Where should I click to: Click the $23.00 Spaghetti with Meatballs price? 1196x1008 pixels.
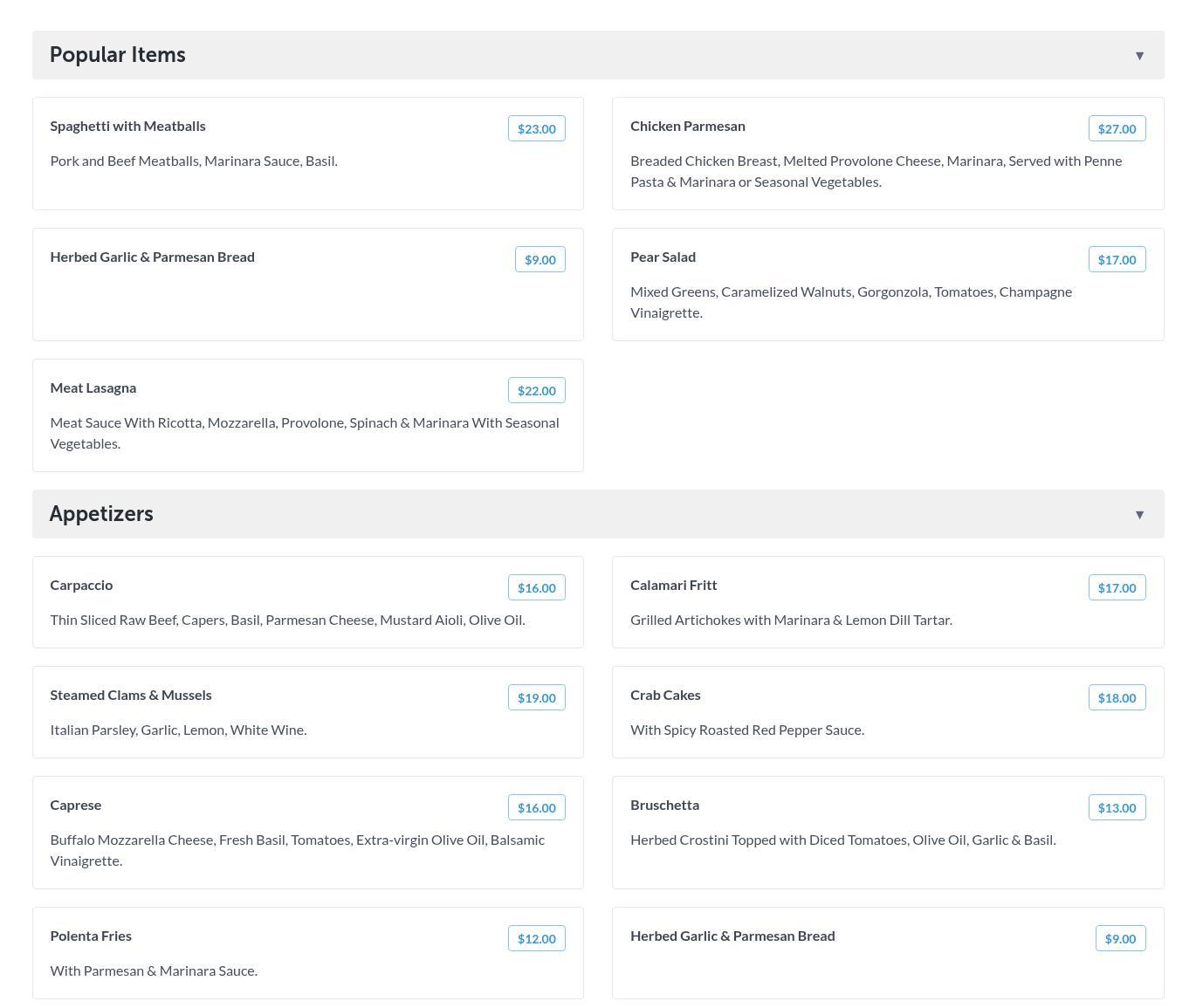tap(536, 129)
